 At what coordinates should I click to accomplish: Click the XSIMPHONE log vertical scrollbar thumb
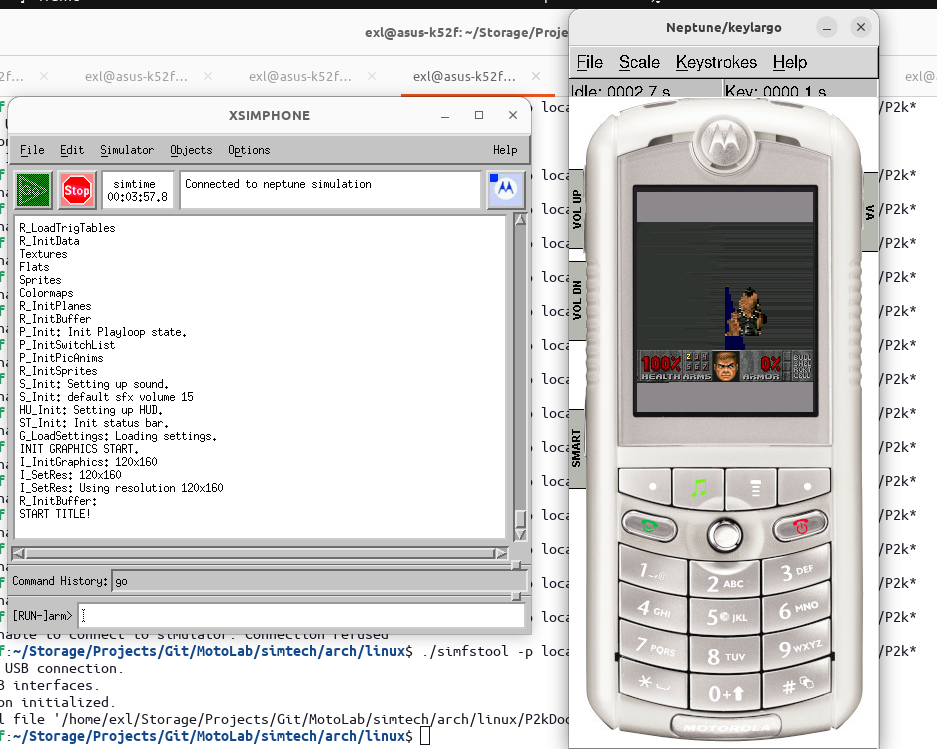click(x=520, y=518)
